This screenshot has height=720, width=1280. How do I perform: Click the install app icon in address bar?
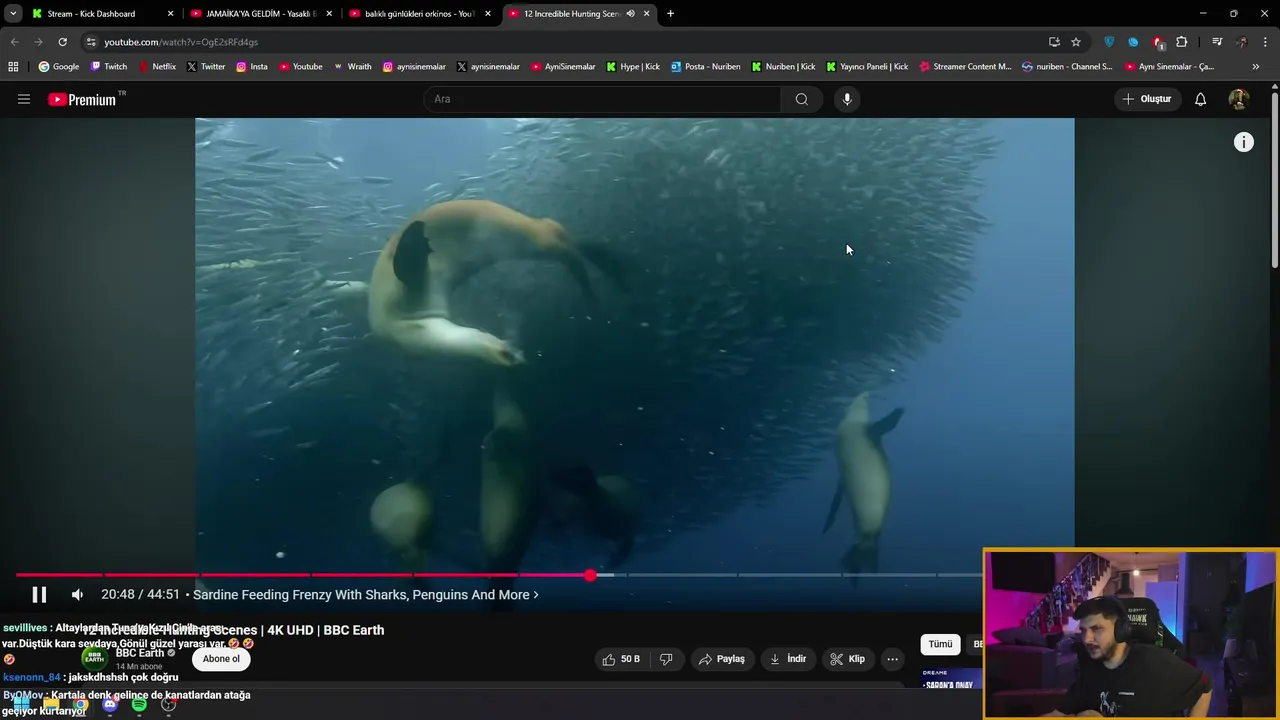[x=1054, y=42]
